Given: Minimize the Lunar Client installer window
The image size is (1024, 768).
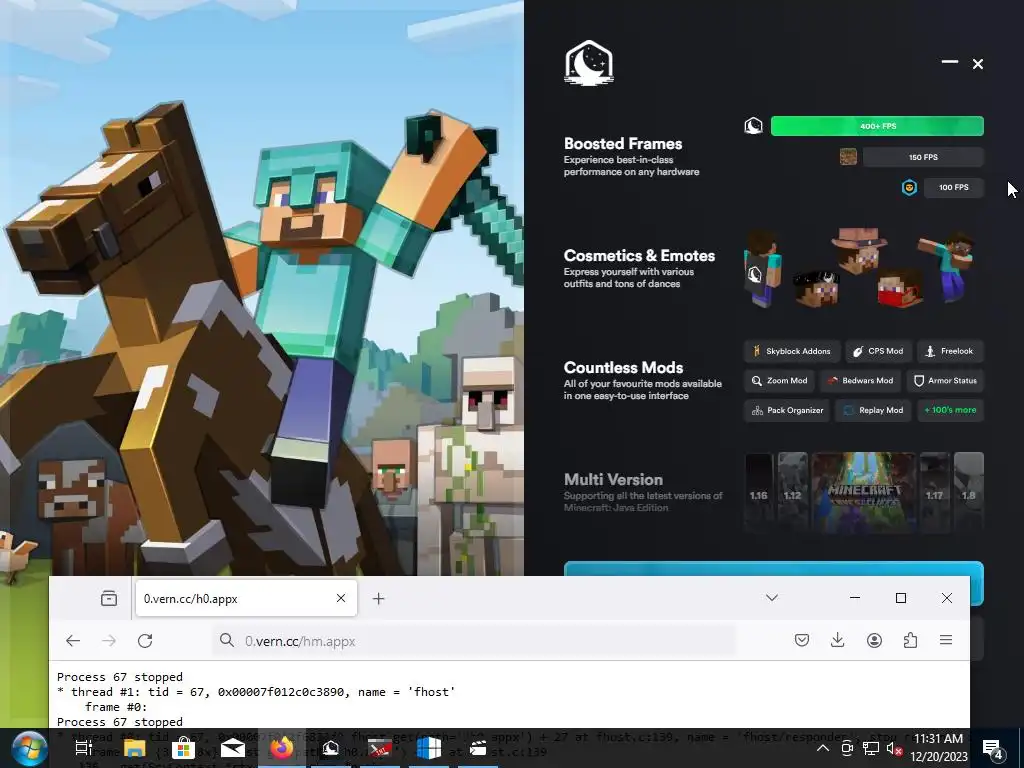Looking at the screenshot, I should click(950, 62).
